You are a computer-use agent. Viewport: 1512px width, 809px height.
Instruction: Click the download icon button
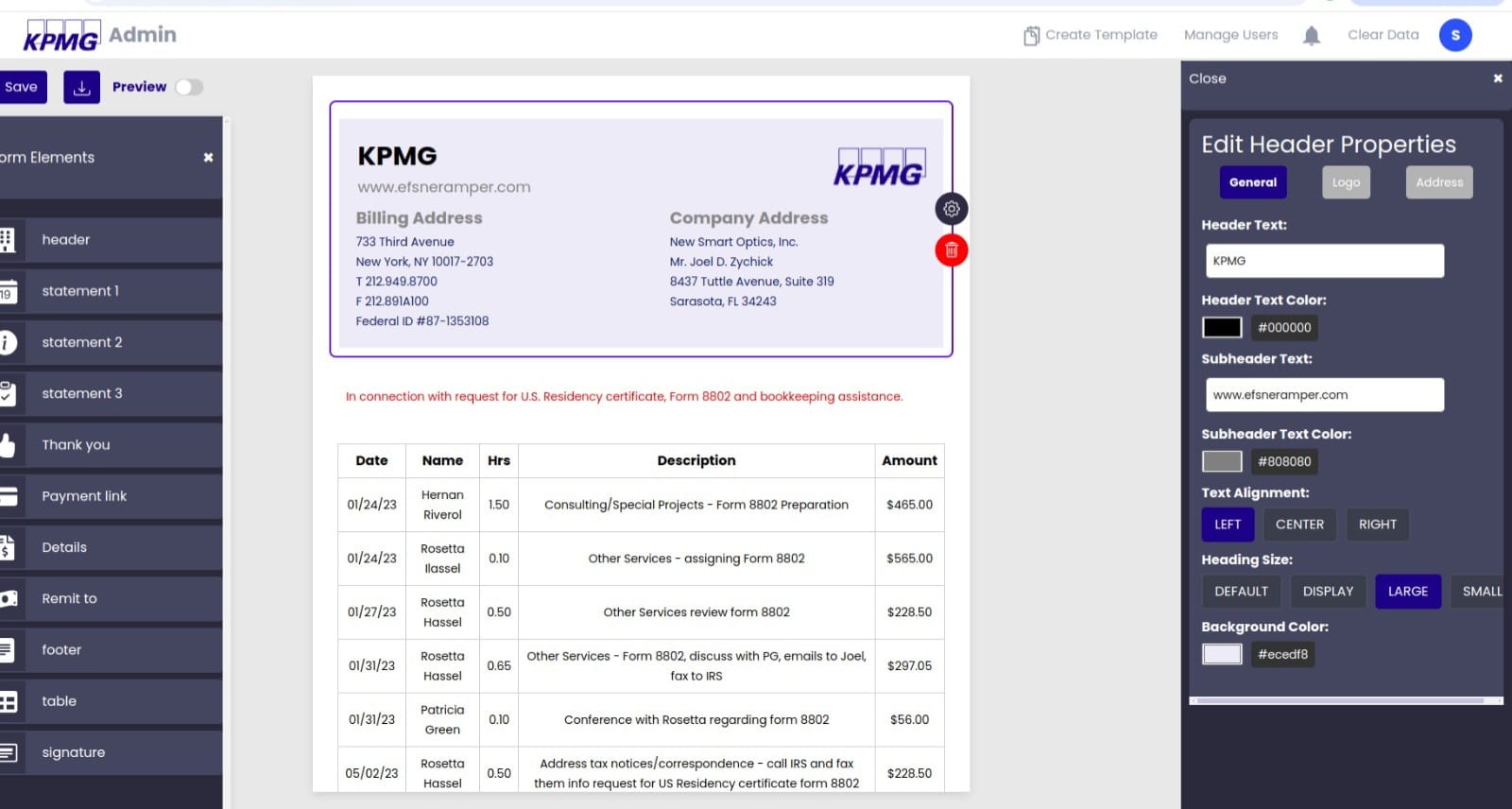click(x=81, y=87)
